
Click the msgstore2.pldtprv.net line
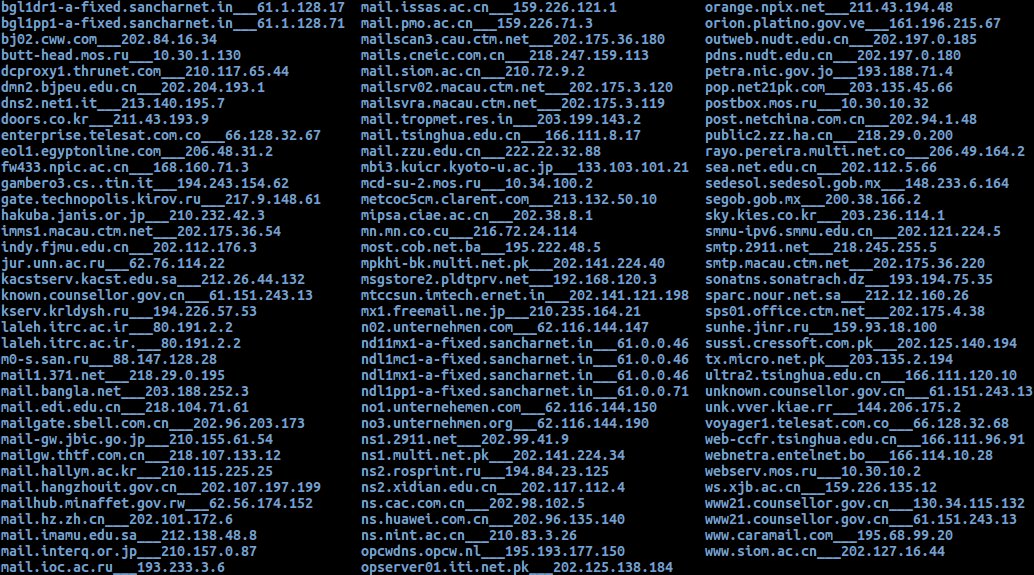click(508, 279)
